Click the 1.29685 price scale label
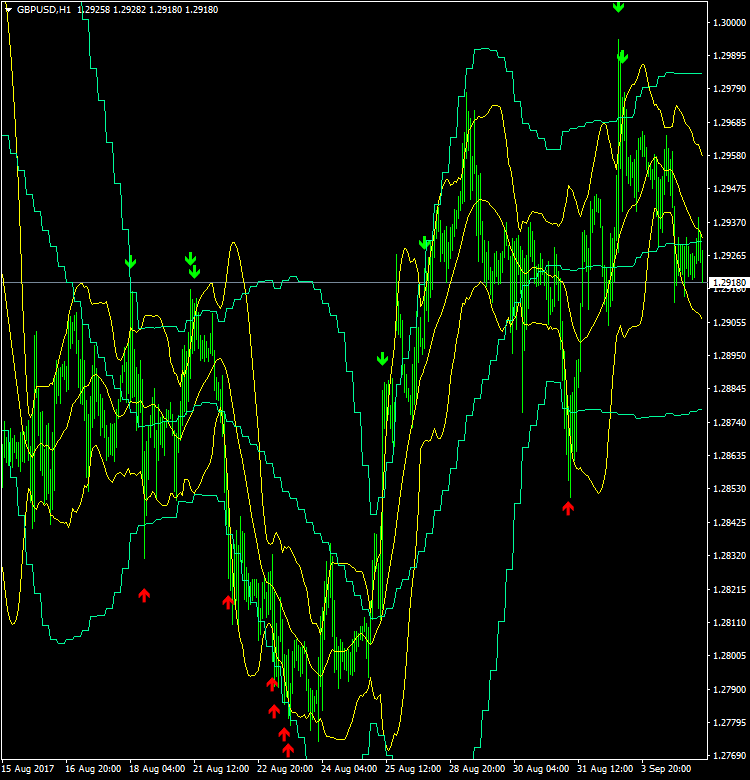The height and width of the screenshot is (780, 750). (729, 122)
